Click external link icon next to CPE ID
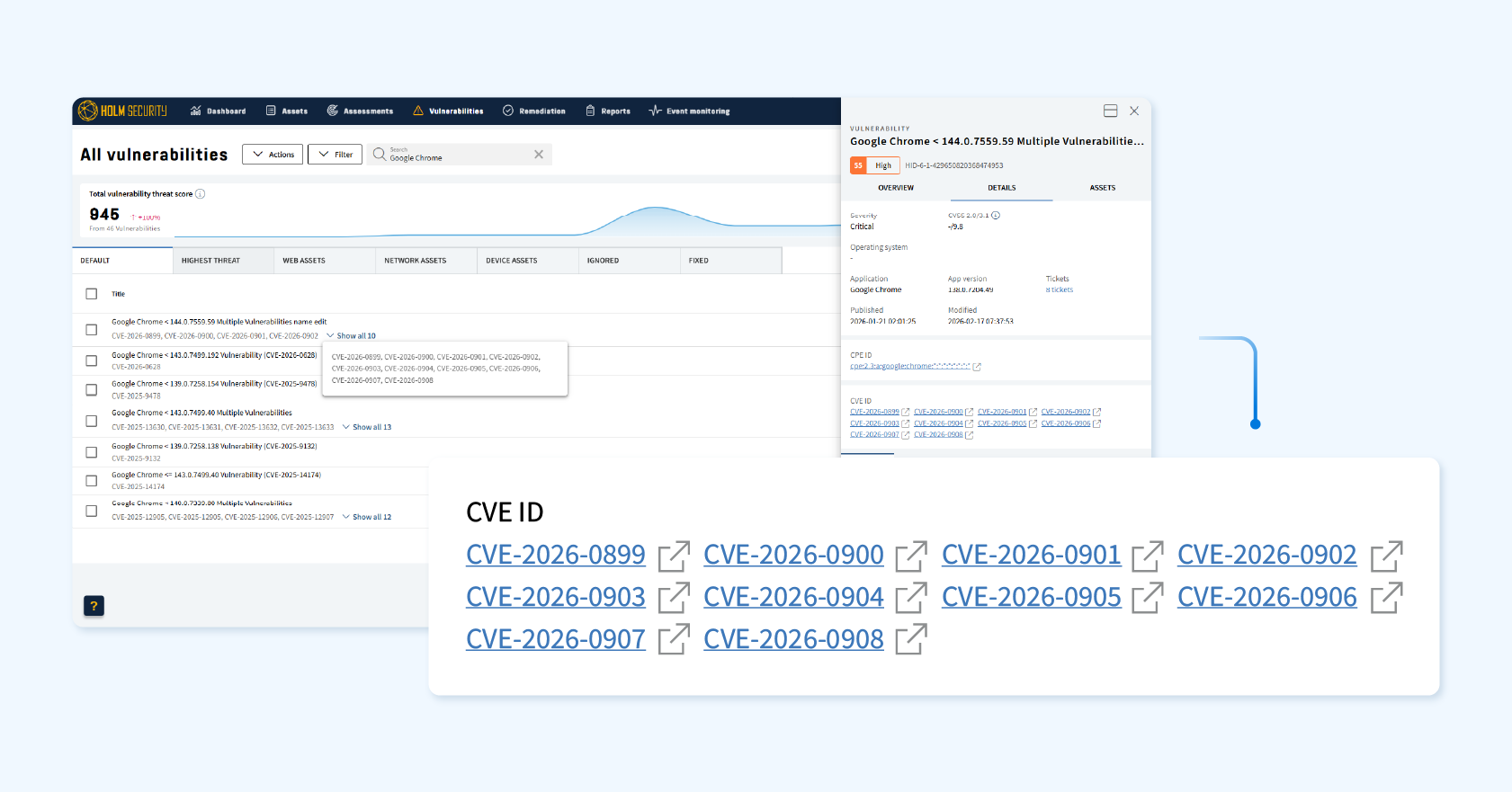Image resolution: width=1512 pixels, height=792 pixels. pyautogui.click(x=977, y=367)
